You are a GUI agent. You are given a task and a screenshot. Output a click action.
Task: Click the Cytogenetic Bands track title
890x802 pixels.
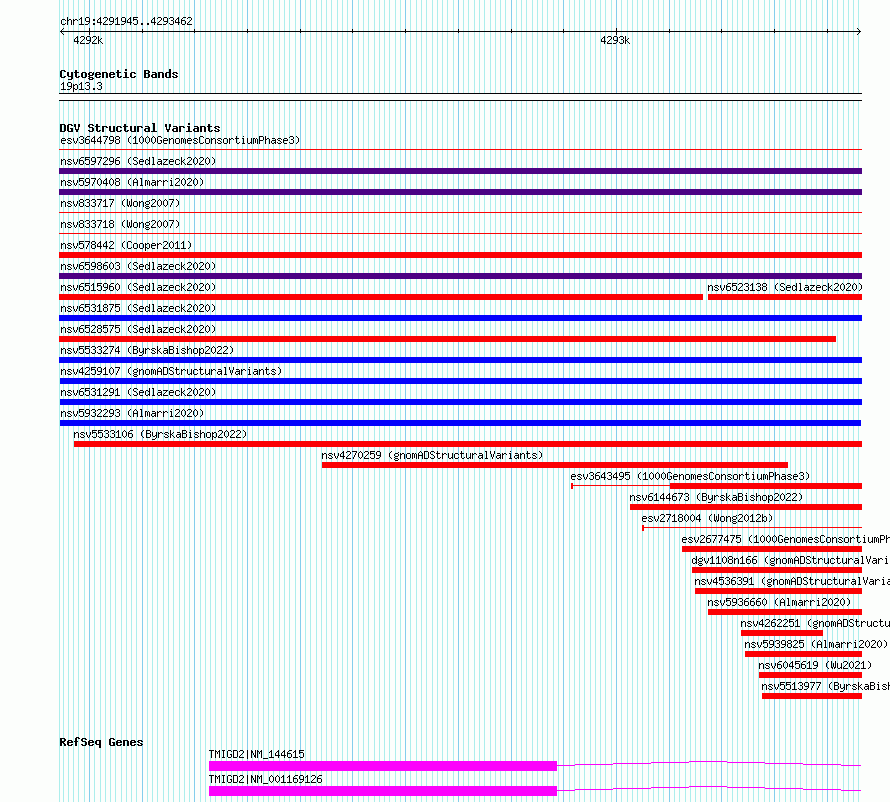pos(119,74)
